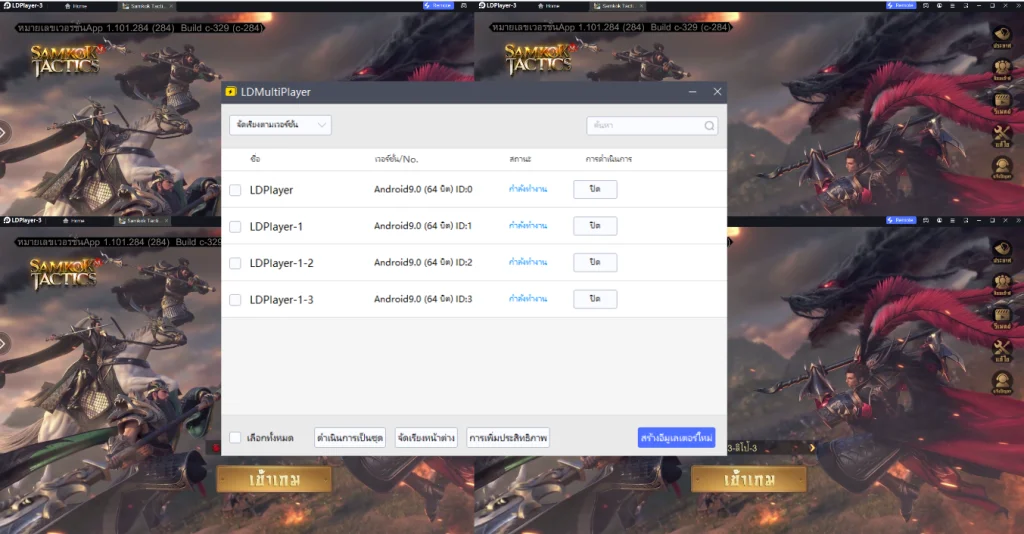The width and height of the screenshot is (1024, 534).
Task: Switch to the Home tab in top-right emulator
Action: tap(549, 5)
